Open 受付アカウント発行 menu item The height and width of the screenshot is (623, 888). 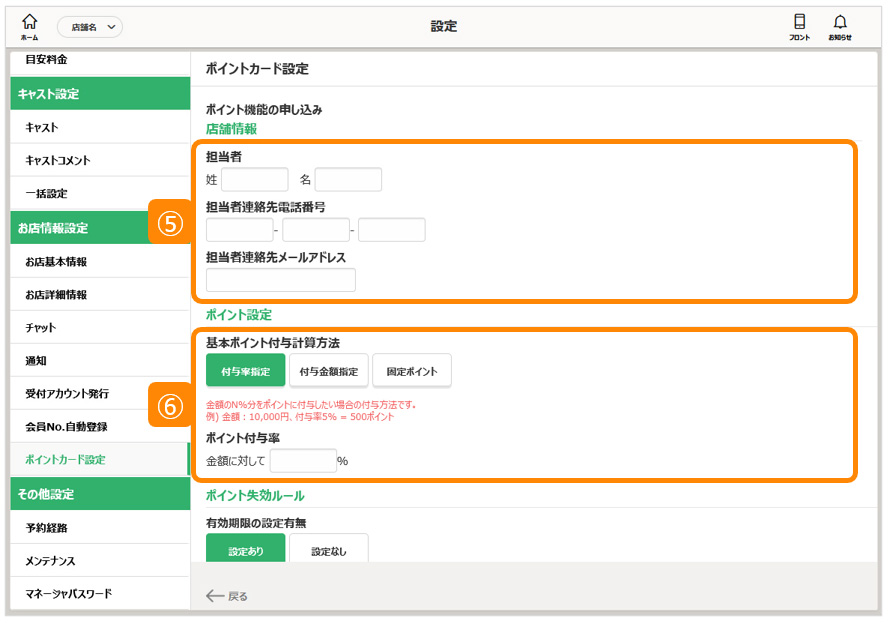pyautogui.click(x=67, y=394)
